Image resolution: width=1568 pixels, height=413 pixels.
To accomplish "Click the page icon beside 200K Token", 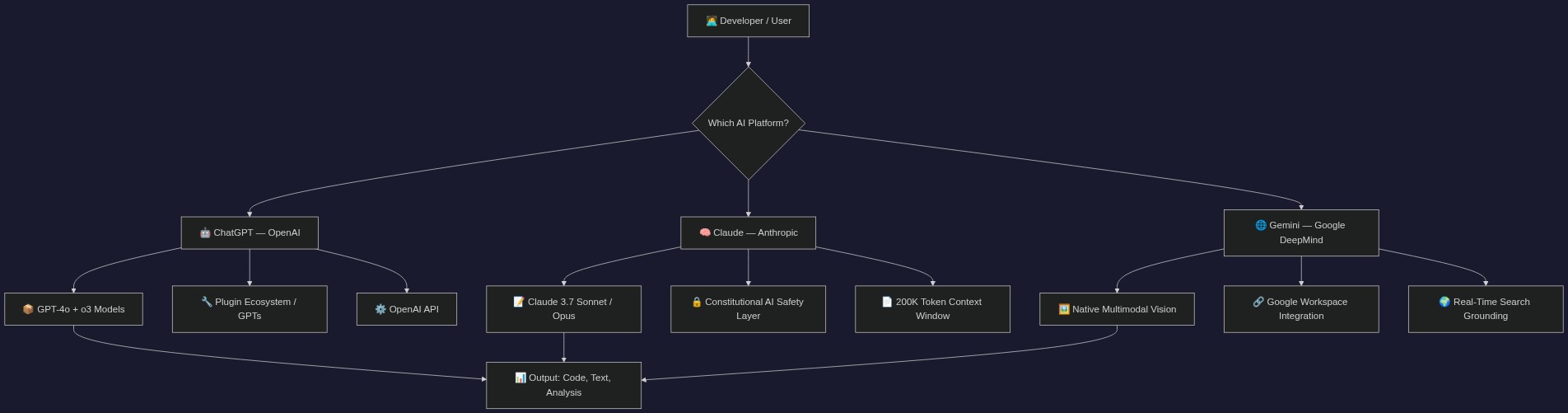I will [x=887, y=302].
